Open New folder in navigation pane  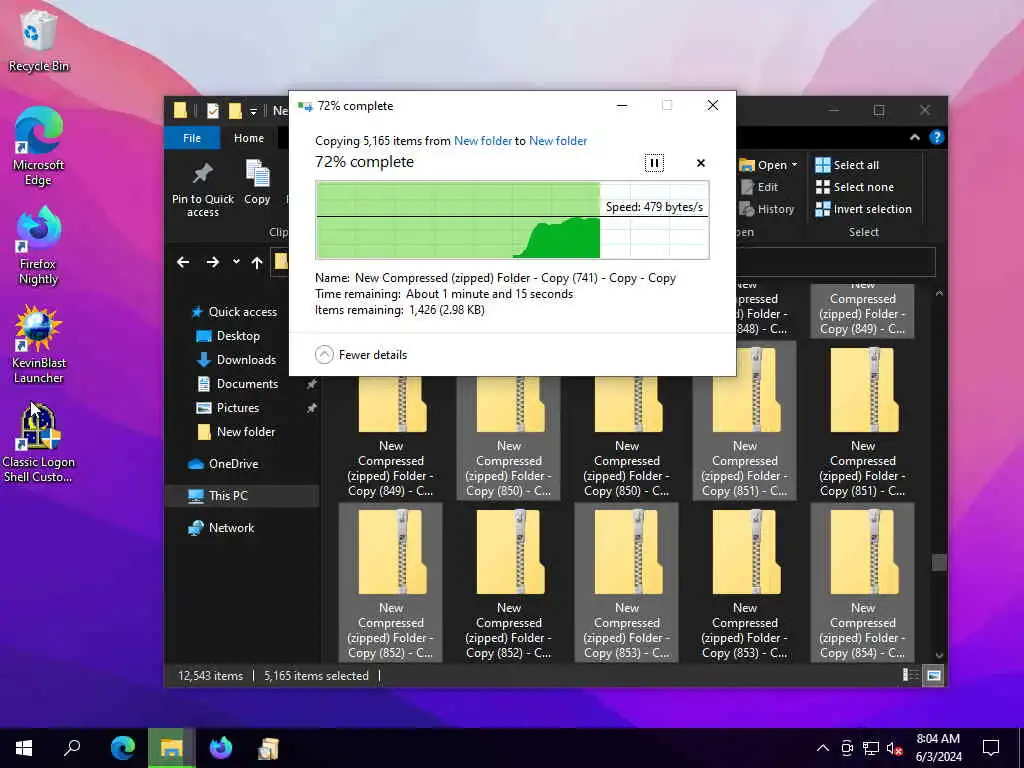[x=236, y=432]
